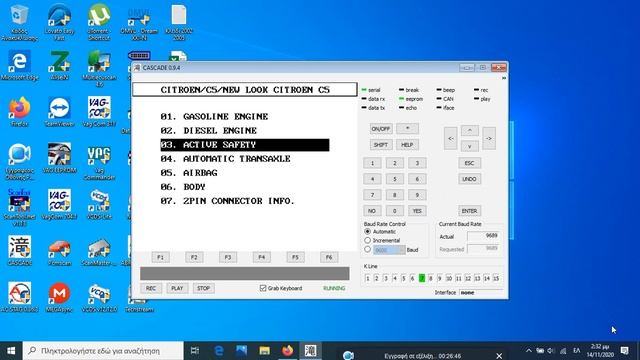Launch MEGAsync desktop shortcut
Viewport: 640px width, 360px height.
tap(59, 297)
